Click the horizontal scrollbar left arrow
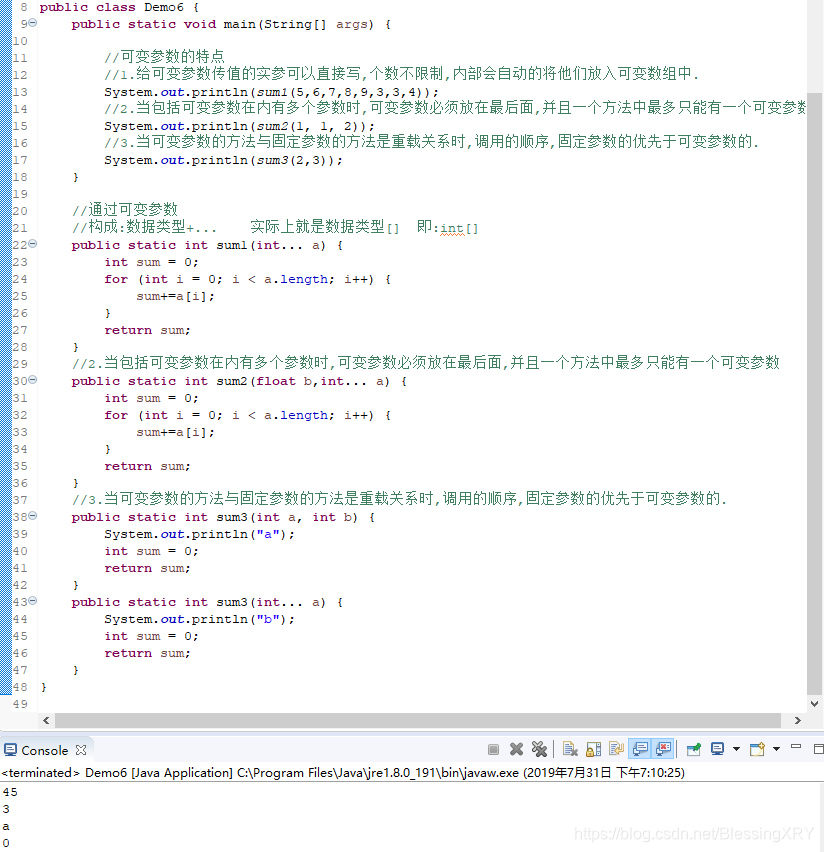 pos(46,721)
